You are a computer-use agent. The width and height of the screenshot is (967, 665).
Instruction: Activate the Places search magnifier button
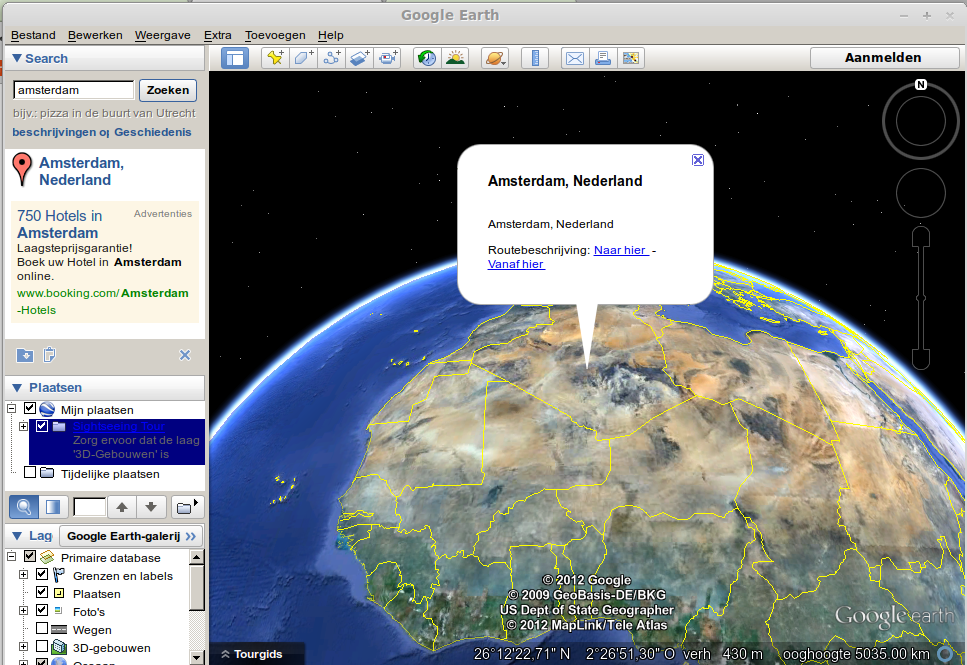pos(24,507)
